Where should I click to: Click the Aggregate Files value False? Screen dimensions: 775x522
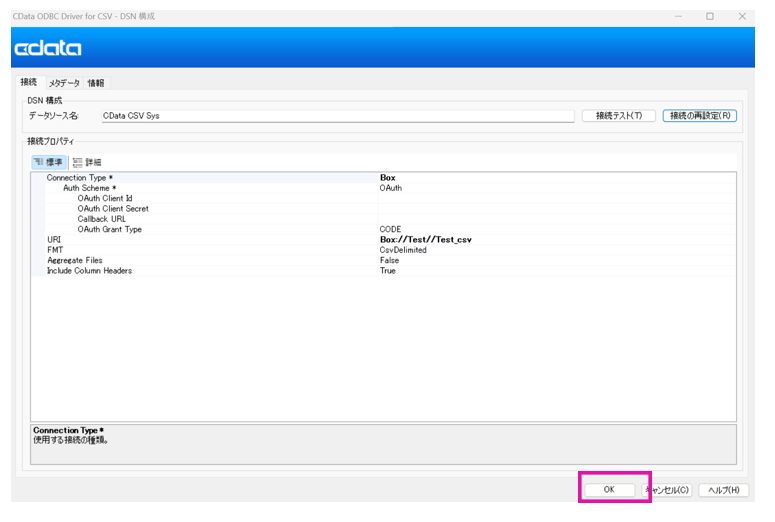pos(389,261)
